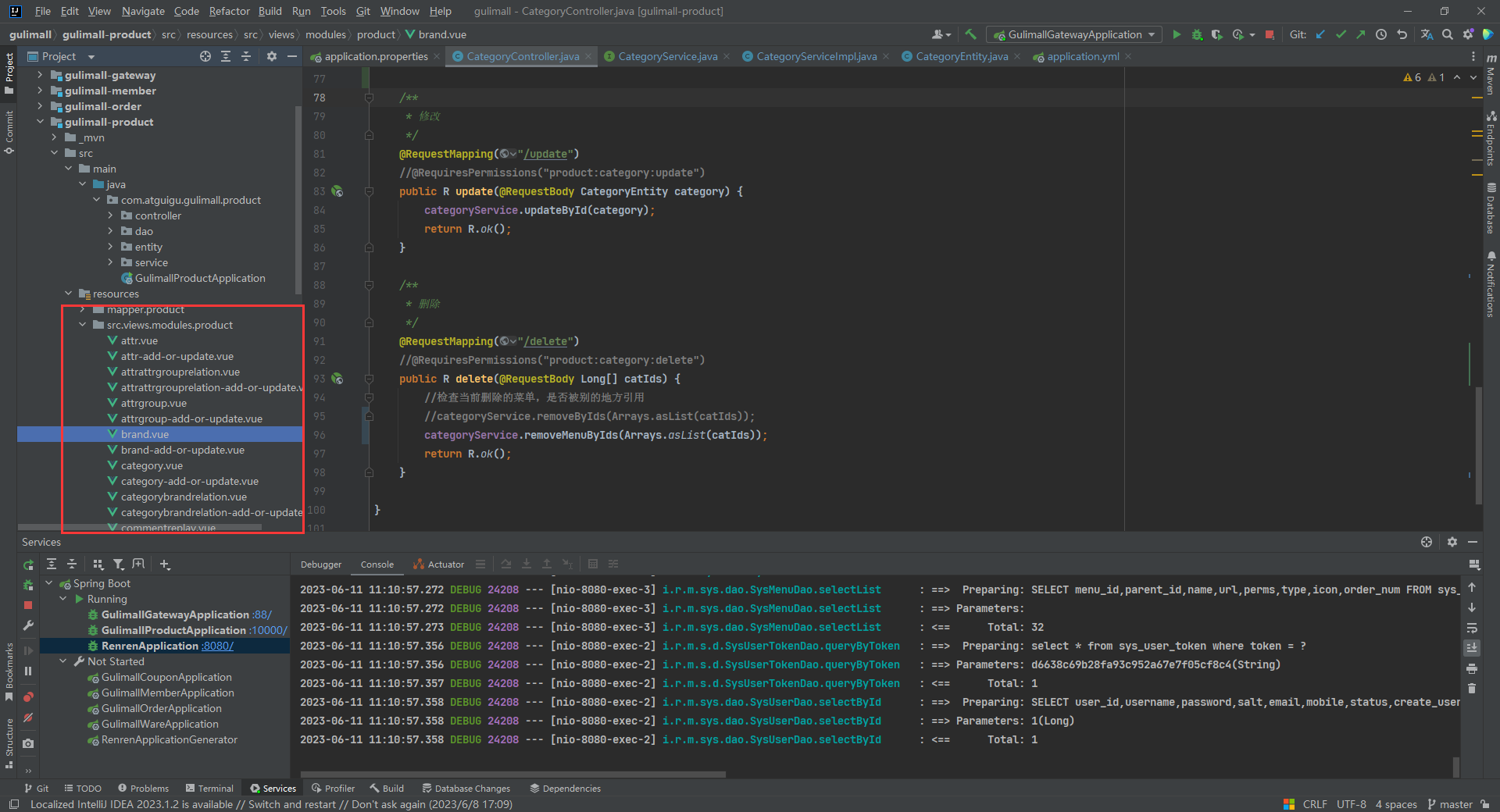Toggle scroll to end of console
The width and height of the screenshot is (1500, 812).
(1472, 648)
